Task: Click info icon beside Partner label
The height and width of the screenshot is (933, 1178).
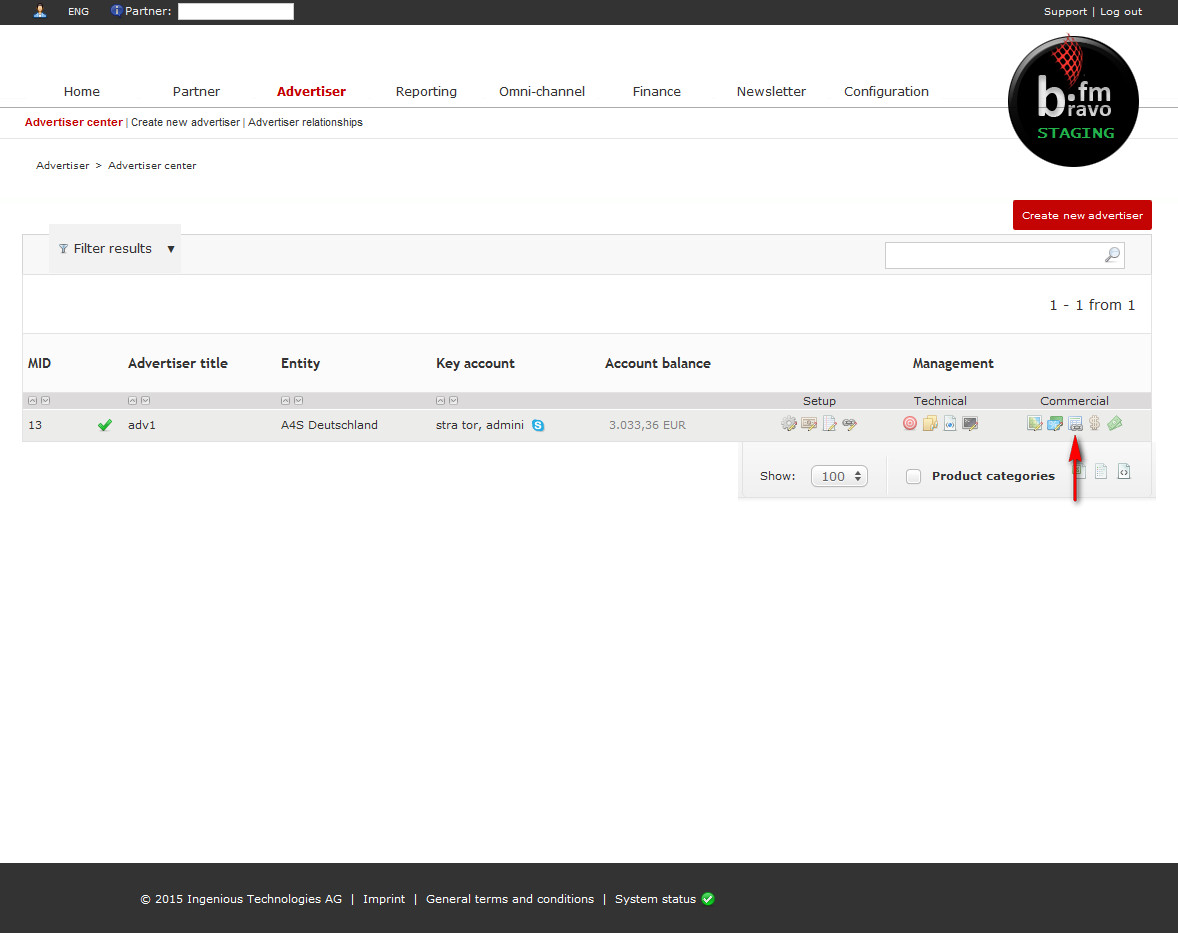Action: [116, 11]
